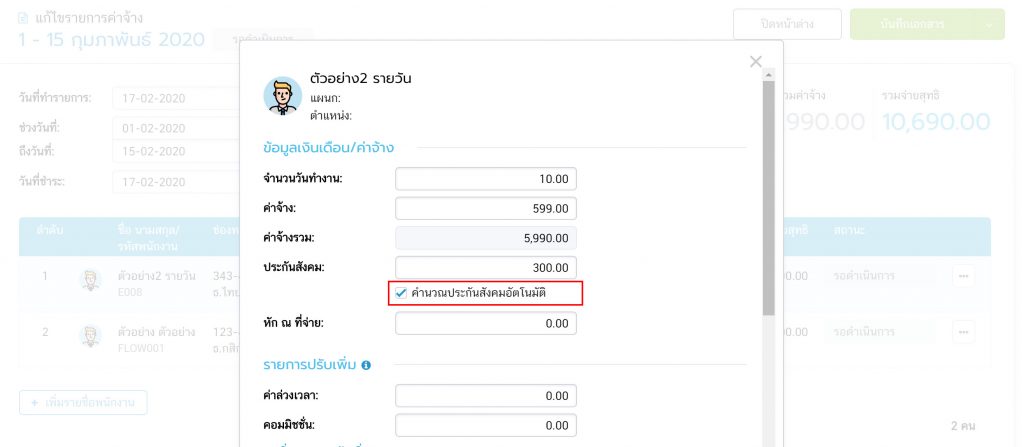Open the more options menu for row 1
Screen dimensions: 1024x447
(963, 276)
